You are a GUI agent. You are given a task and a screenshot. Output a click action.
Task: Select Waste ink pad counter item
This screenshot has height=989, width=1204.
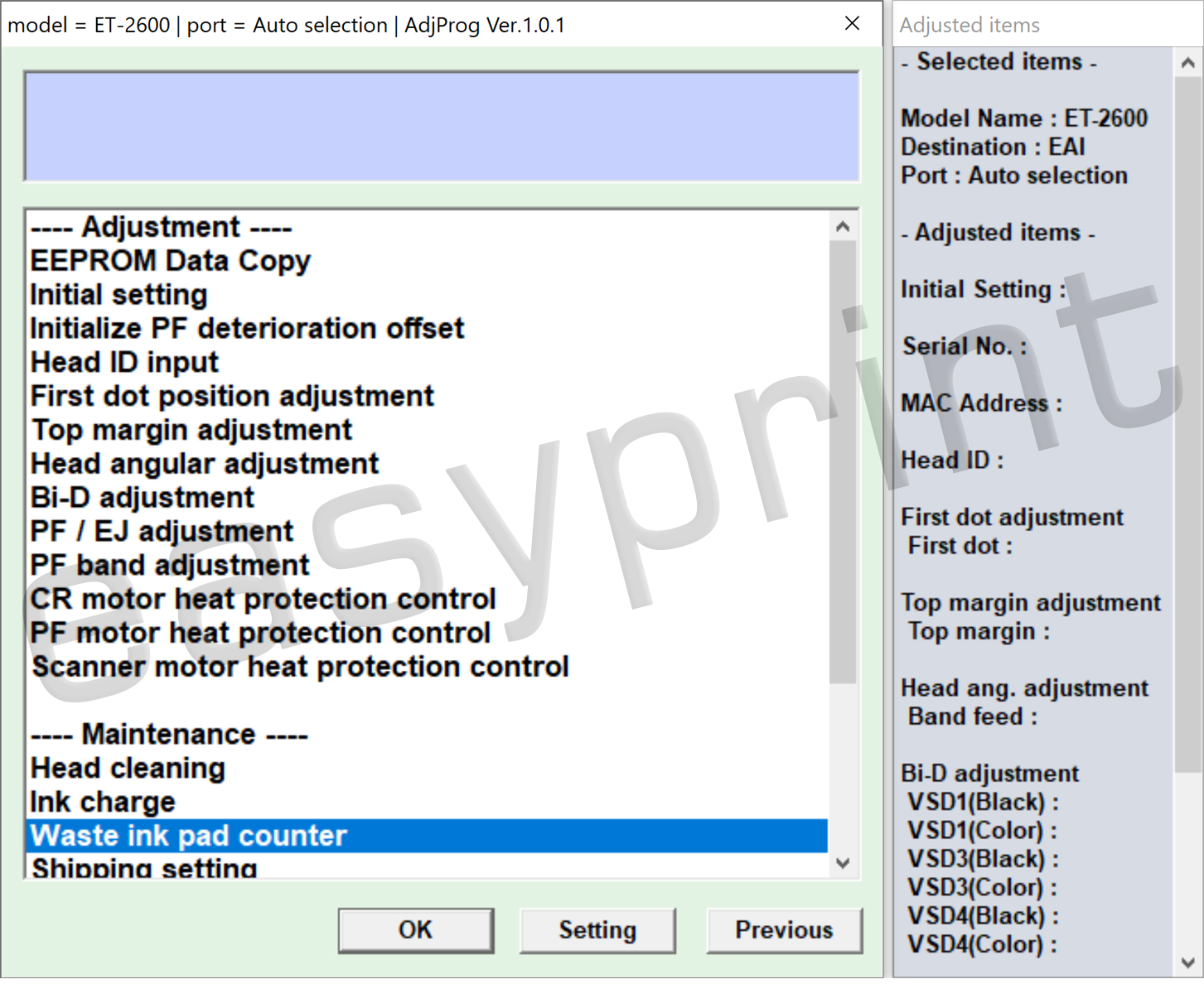point(427,837)
